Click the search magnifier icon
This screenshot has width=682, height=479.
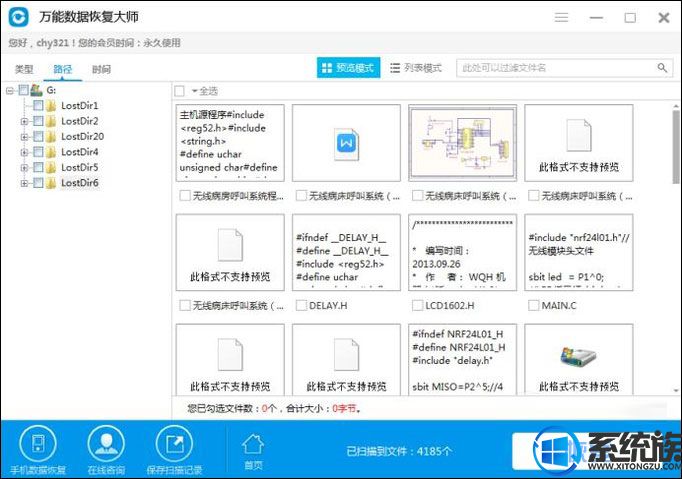(x=662, y=68)
